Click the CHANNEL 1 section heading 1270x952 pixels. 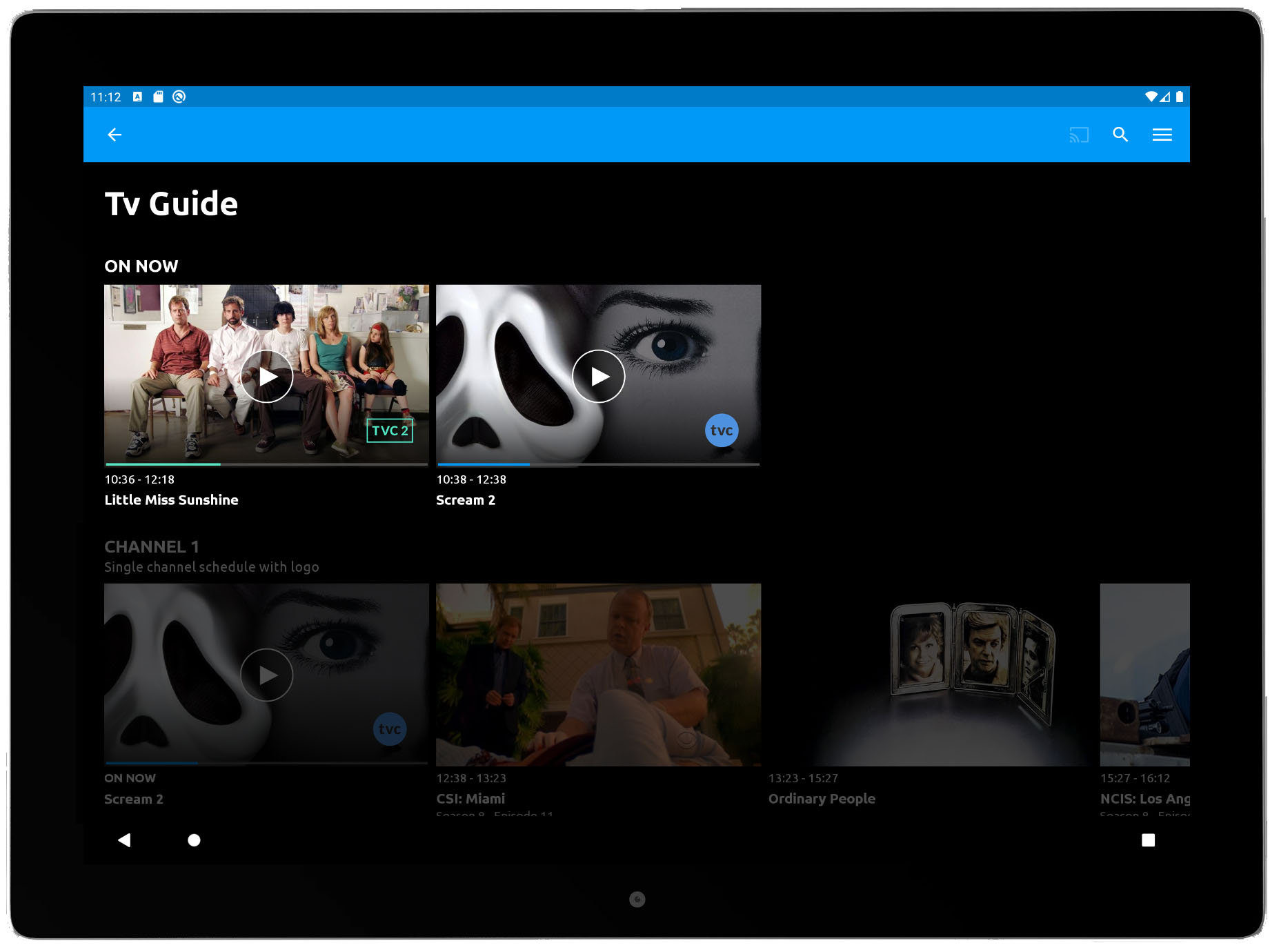pyautogui.click(x=152, y=547)
